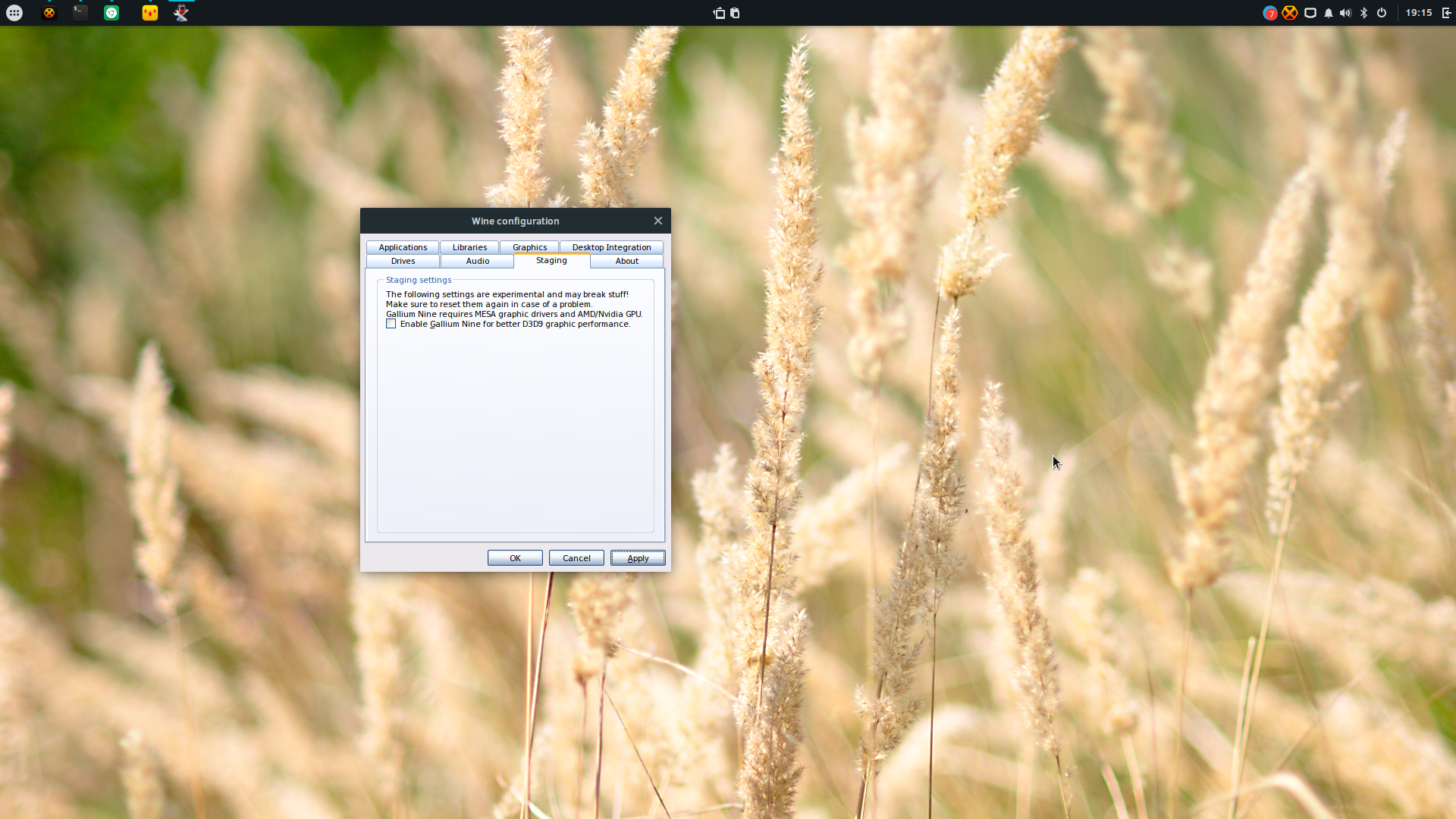Click the orange hexagon tray icon
Viewport: 1456px width, 819px height.
coord(1290,13)
